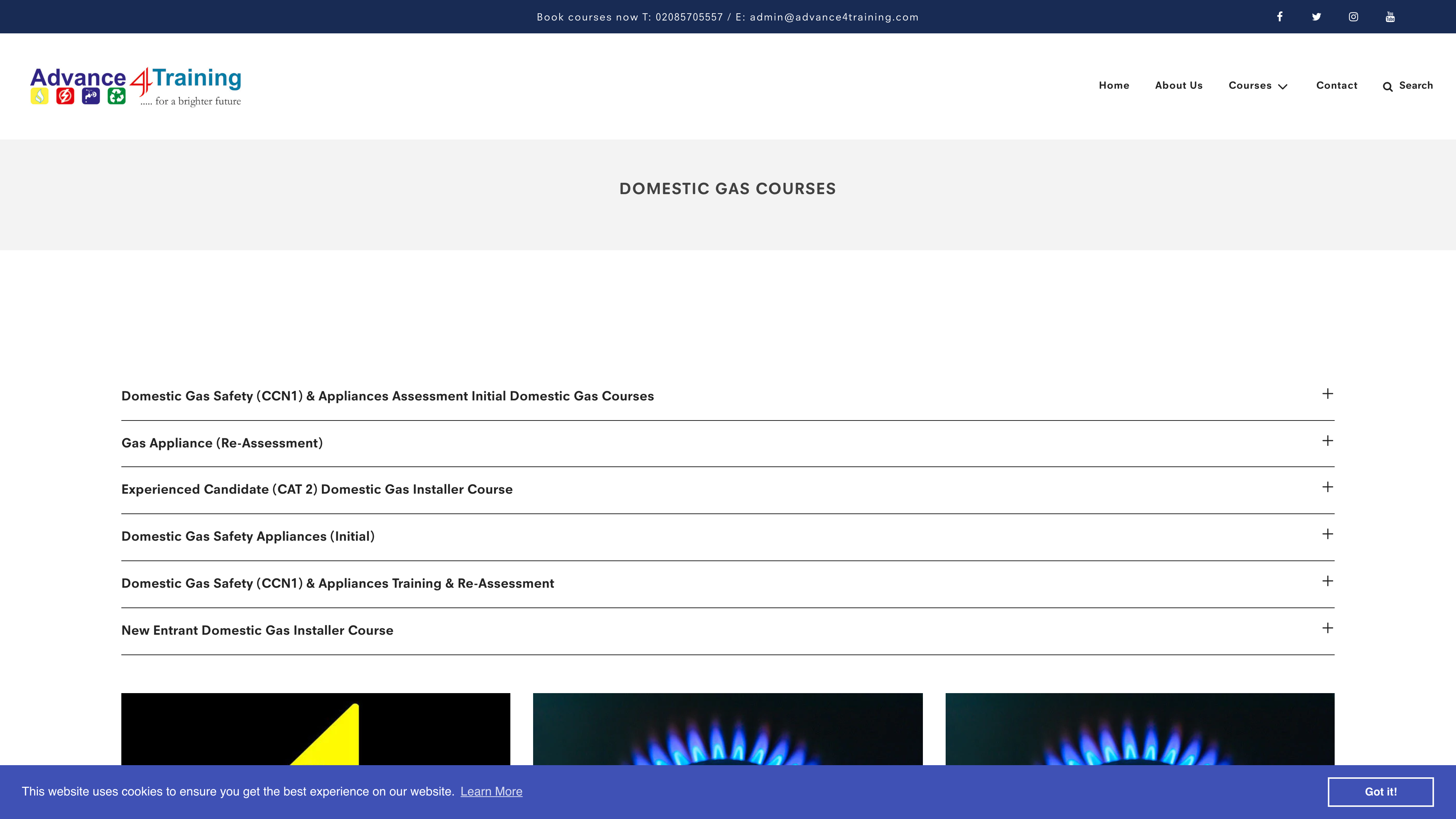
Task: Go to the Home menu item
Action: click(1114, 85)
